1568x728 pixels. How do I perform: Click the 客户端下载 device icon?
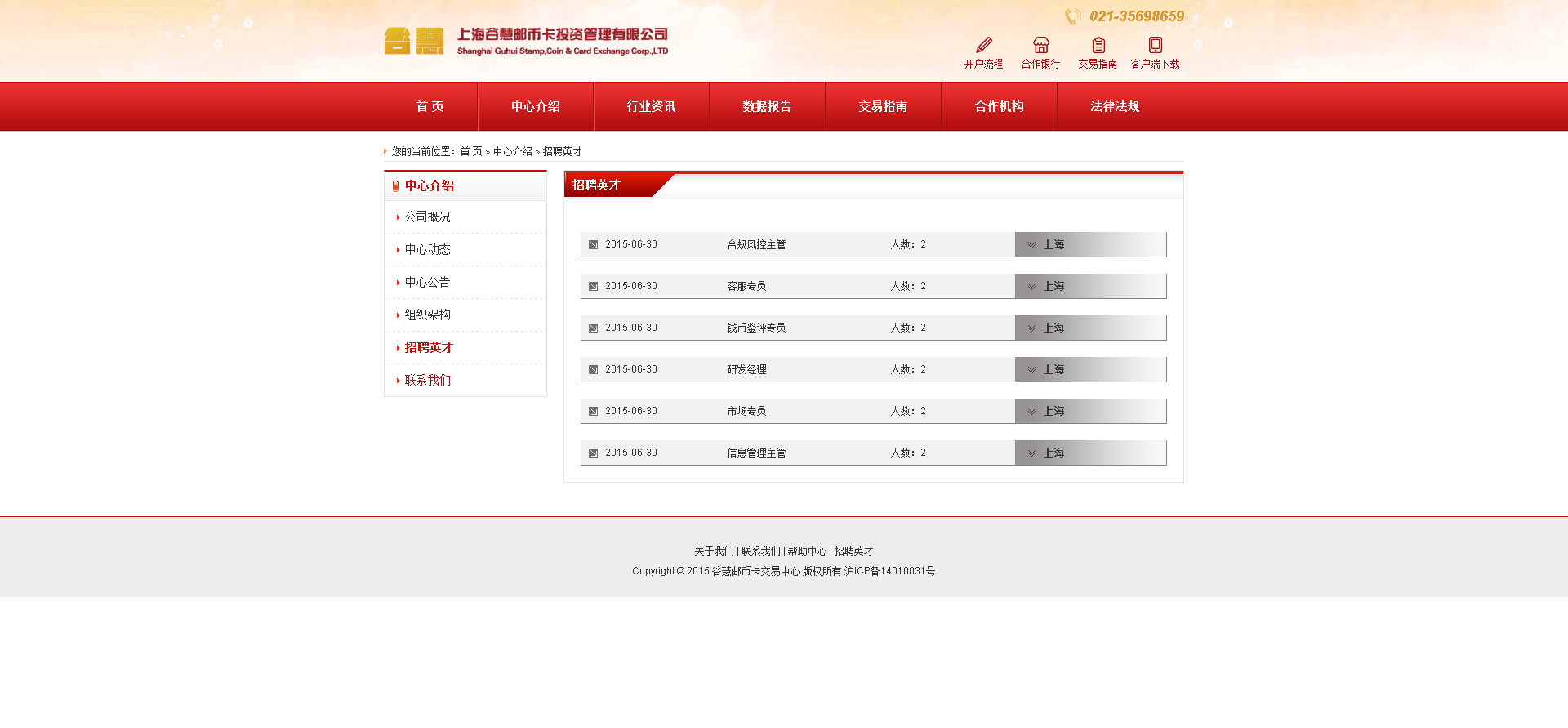pyautogui.click(x=1155, y=45)
